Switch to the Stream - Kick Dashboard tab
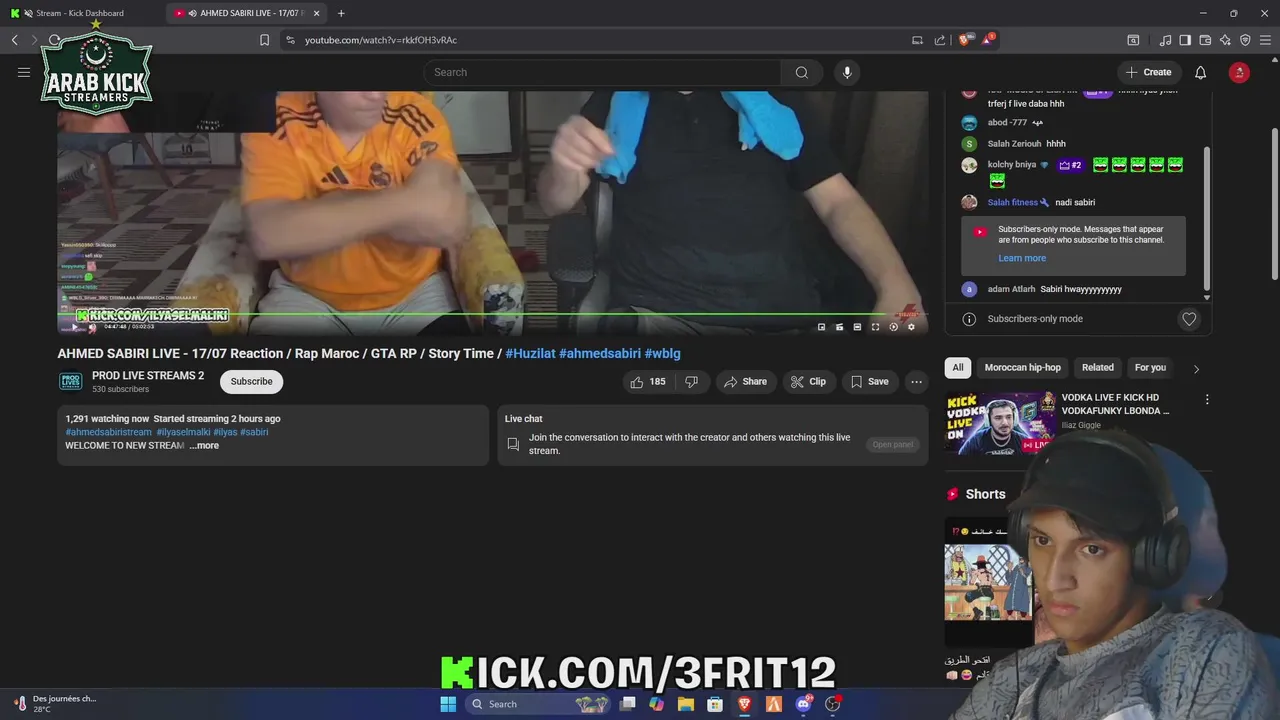The width and height of the screenshot is (1280, 720). (x=80, y=13)
